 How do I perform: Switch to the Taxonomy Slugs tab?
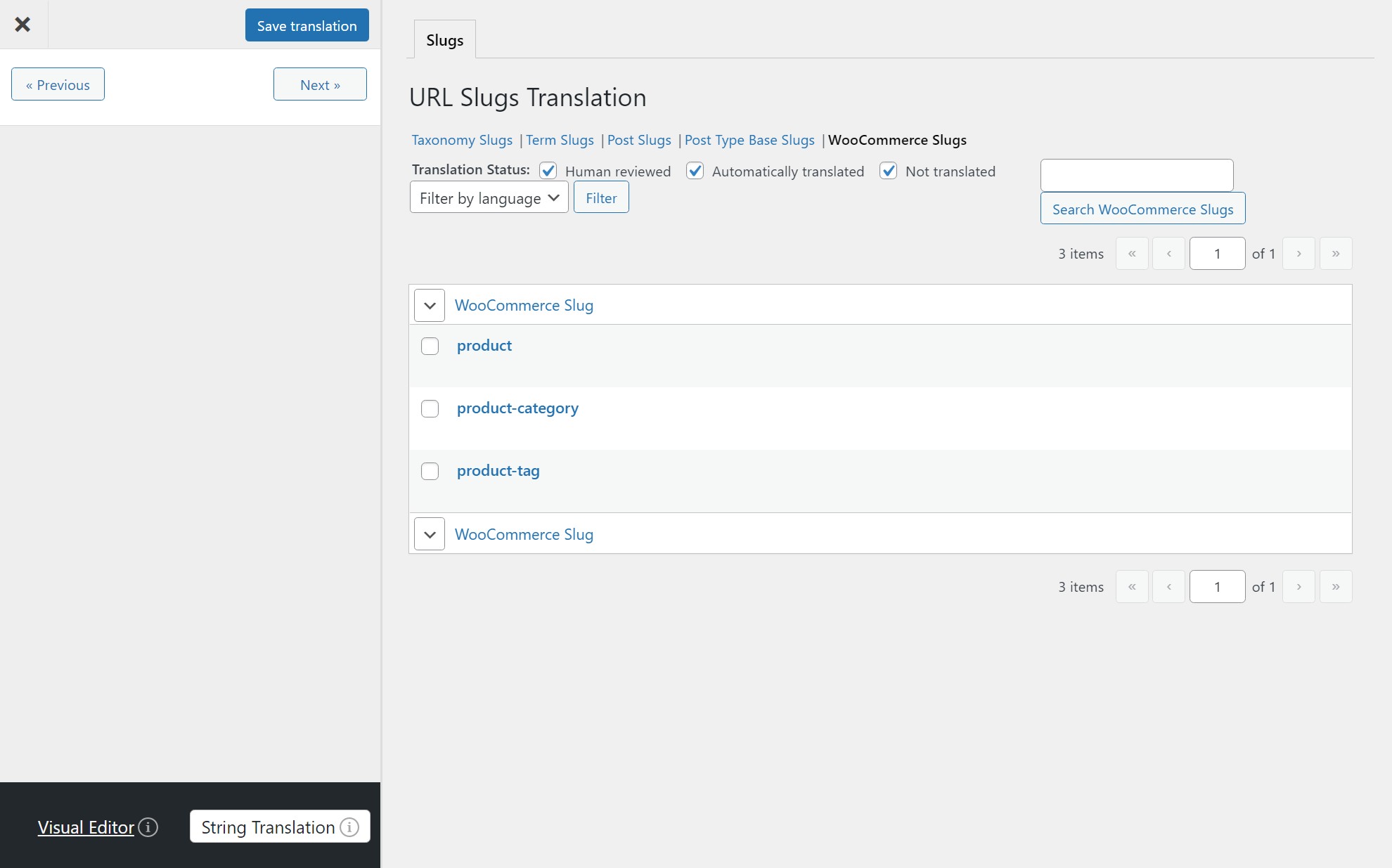pos(462,140)
